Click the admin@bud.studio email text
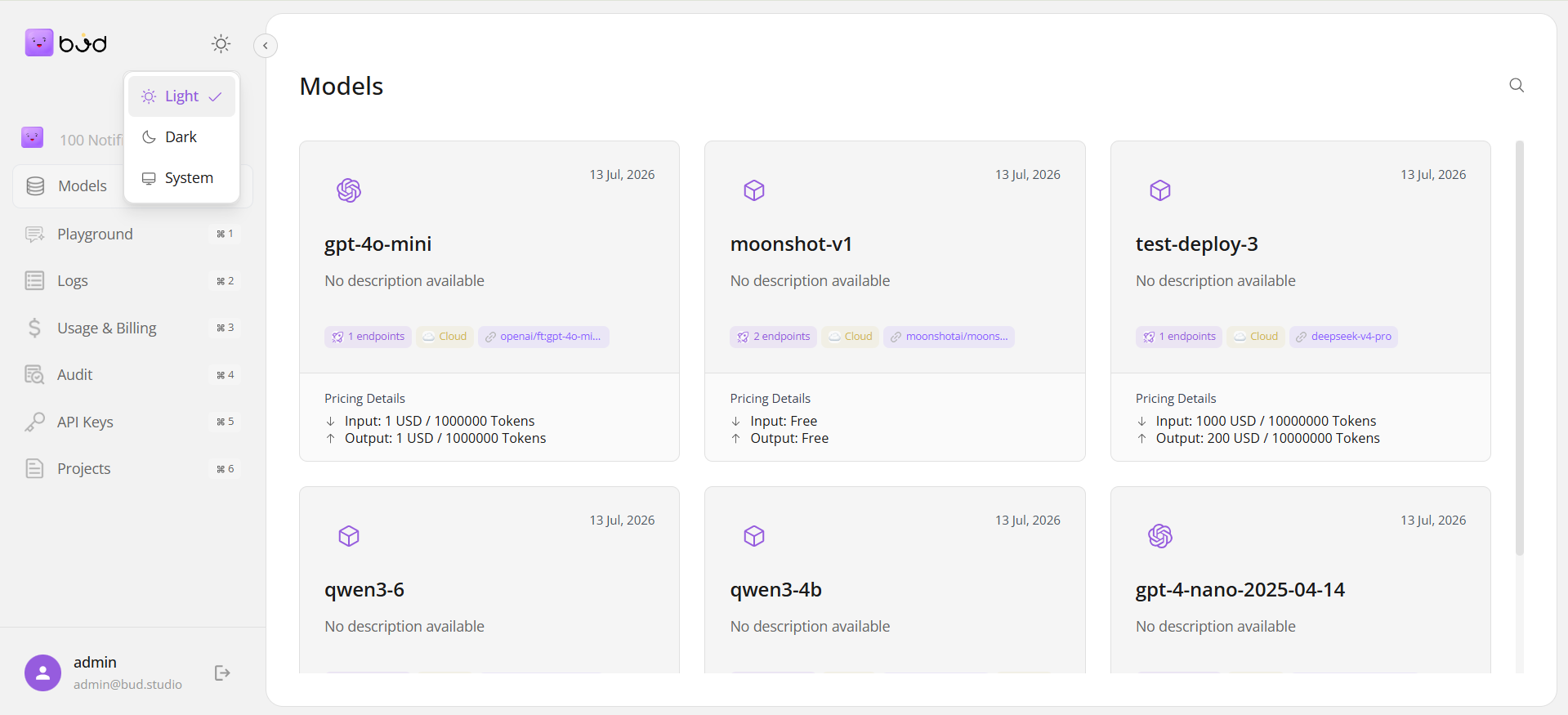Viewport: 1568px width, 715px height. 127,685
